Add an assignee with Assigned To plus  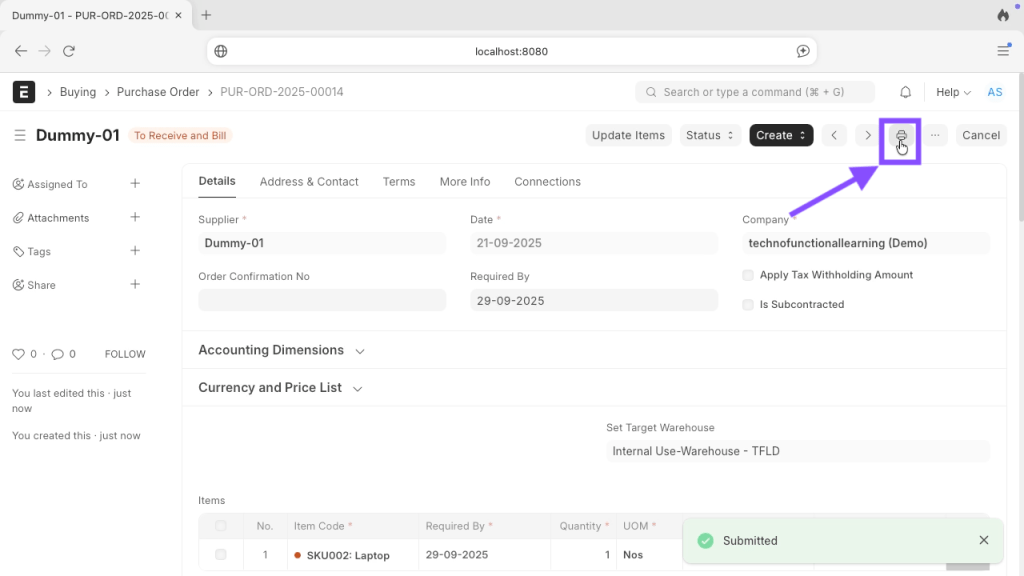[x=135, y=184]
